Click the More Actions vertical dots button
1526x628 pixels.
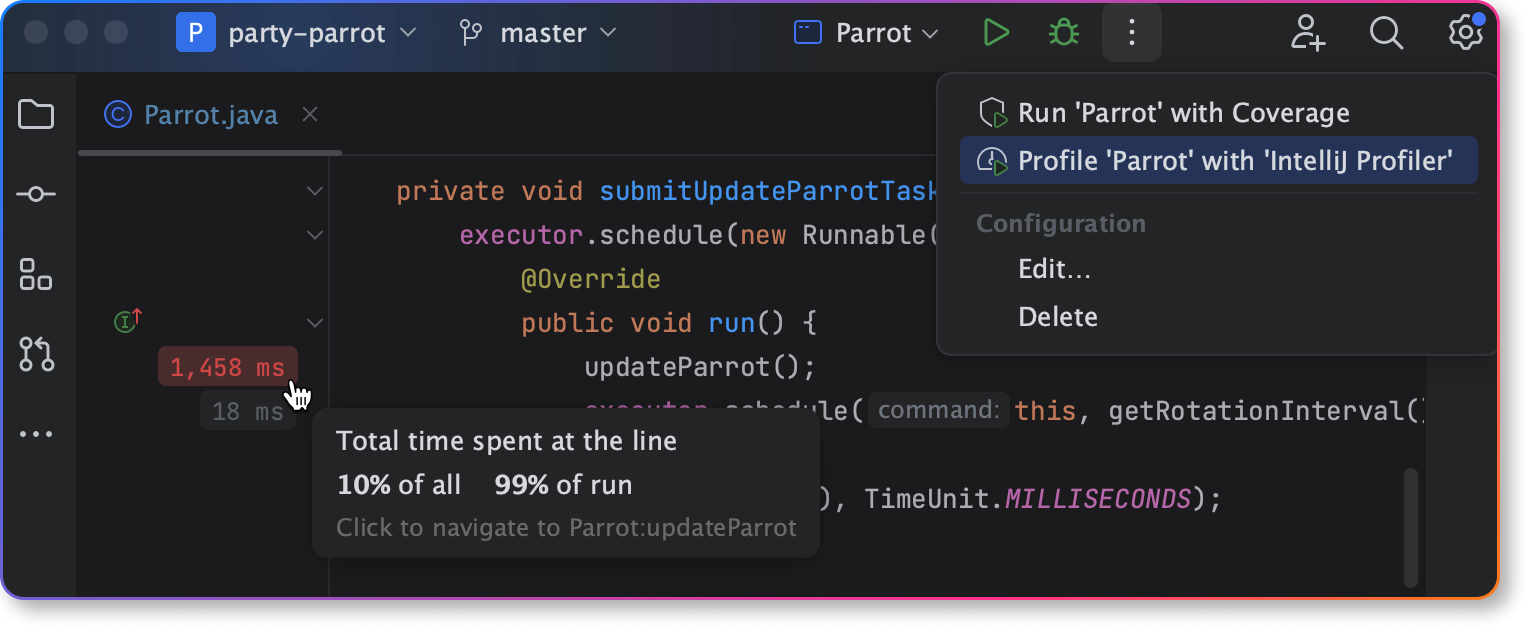pos(1131,33)
